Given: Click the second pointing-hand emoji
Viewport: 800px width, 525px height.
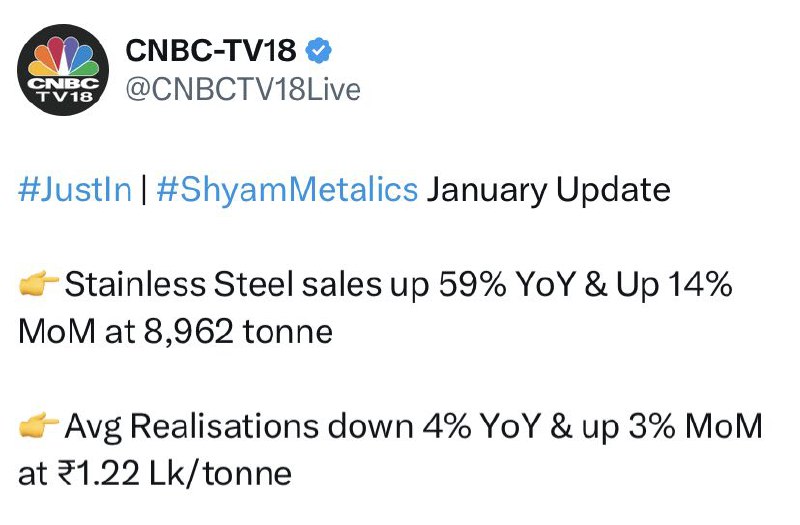Looking at the screenshot, I should tap(39, 424).
